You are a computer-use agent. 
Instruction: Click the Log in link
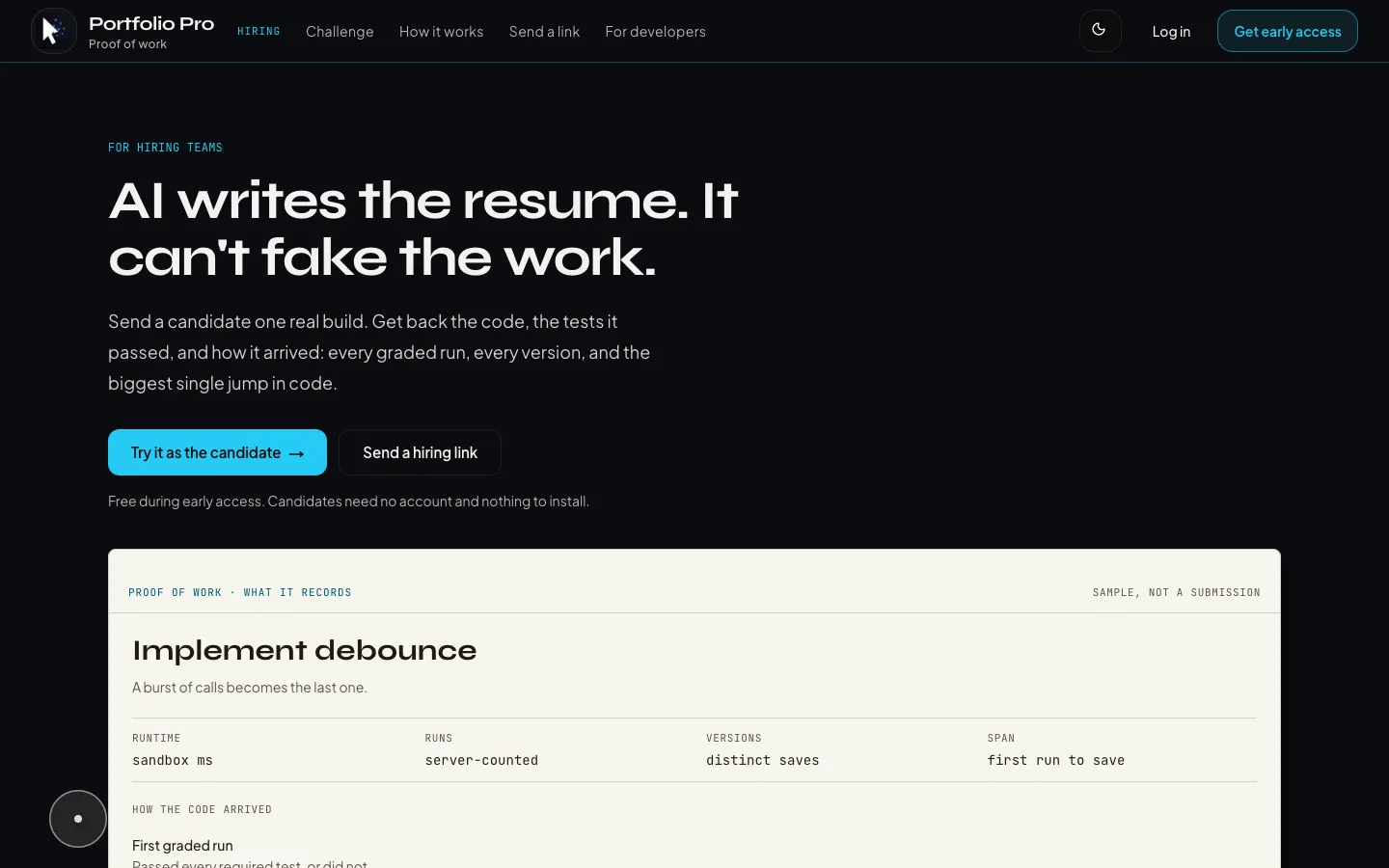tap(1171, 32)
